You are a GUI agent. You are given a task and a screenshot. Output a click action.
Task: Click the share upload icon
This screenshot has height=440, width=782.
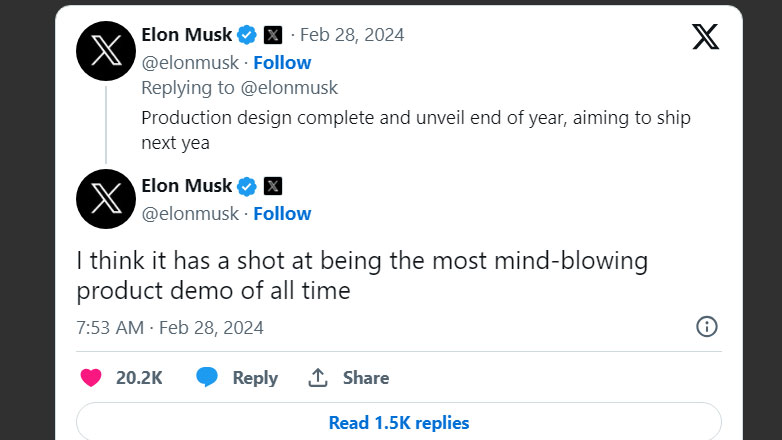point(318,378)
